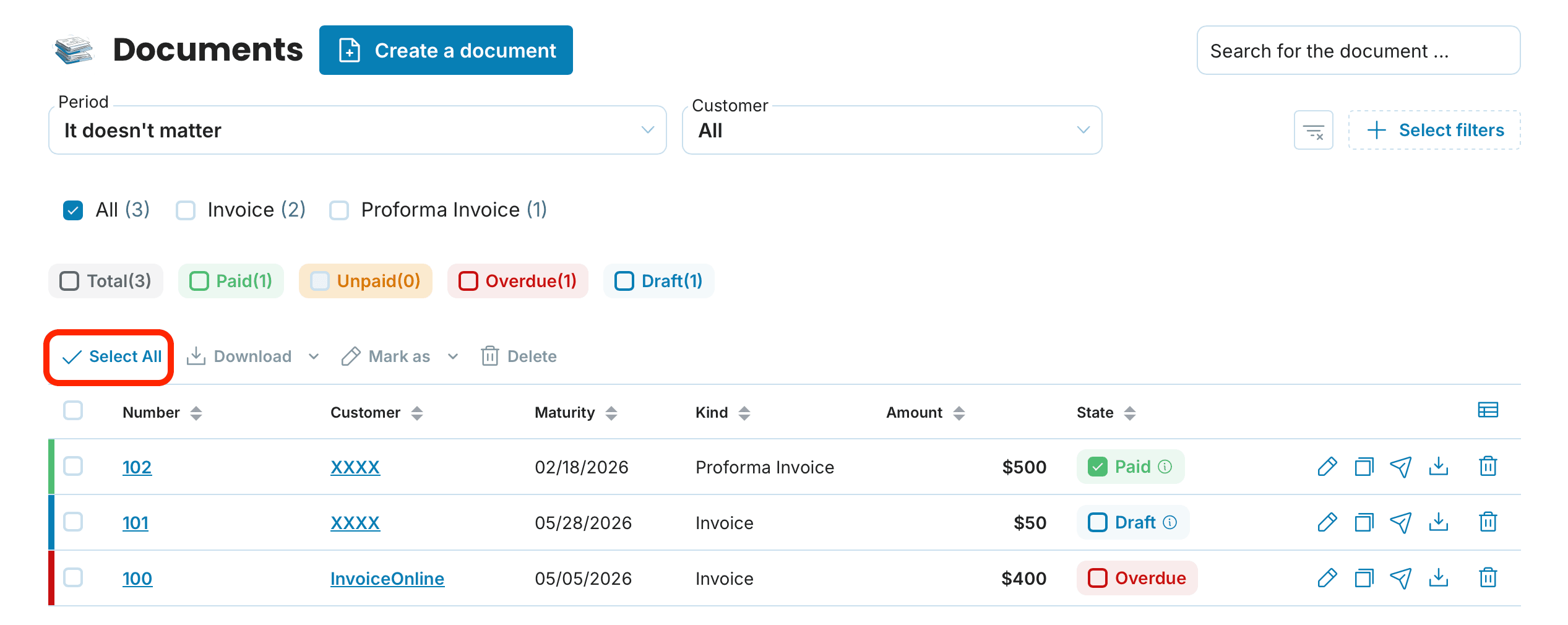Open the Customer filter dropdown
Viewport: 1568px width, 625px height.
click(892, 130)
